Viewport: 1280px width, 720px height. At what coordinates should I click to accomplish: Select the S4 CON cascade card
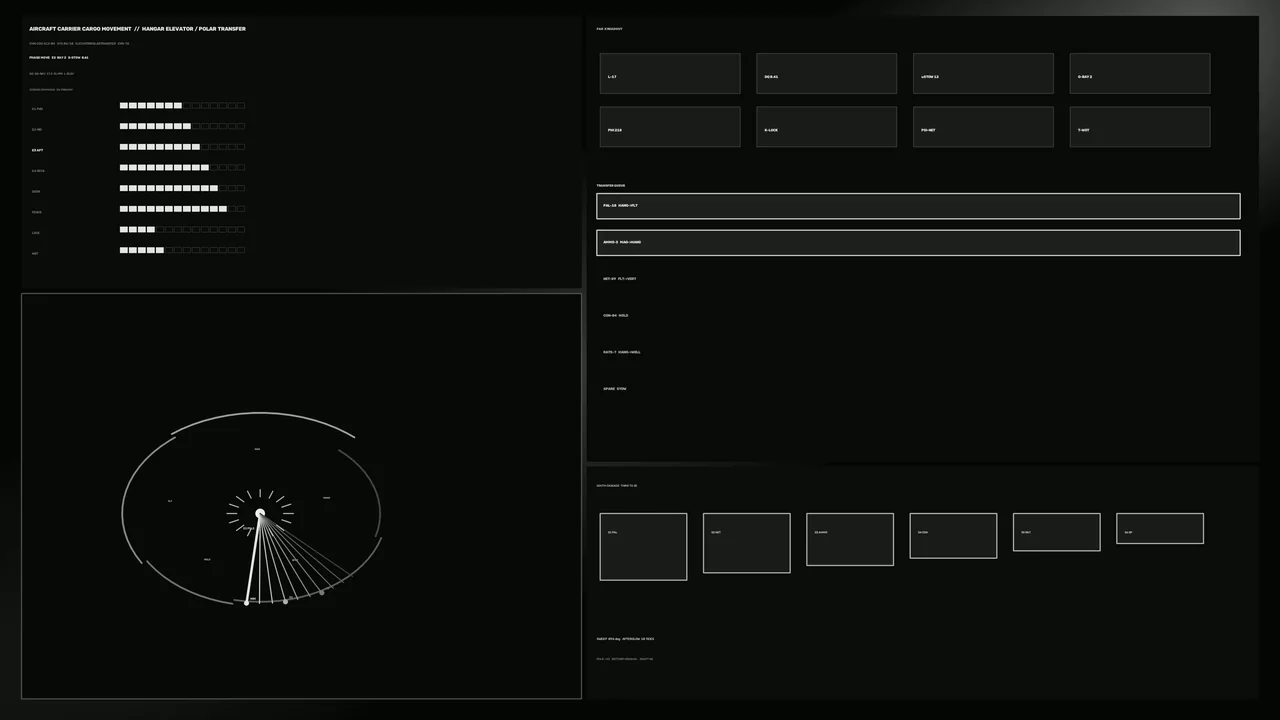tap(953, 535)
